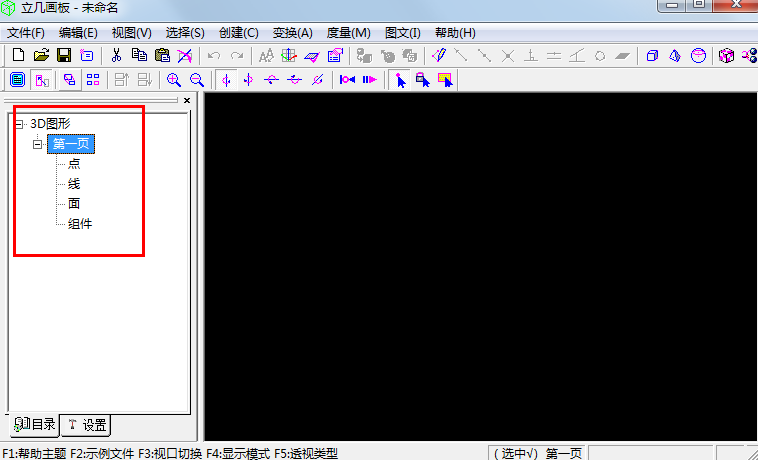Collapse the 第一页 tree node

(37, 144)
